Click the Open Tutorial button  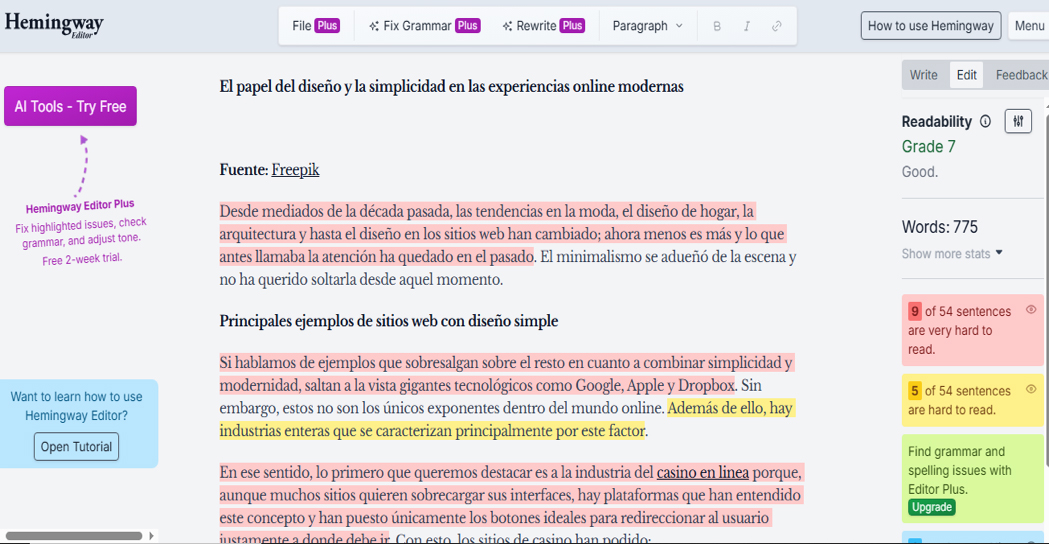pos(76,446)
